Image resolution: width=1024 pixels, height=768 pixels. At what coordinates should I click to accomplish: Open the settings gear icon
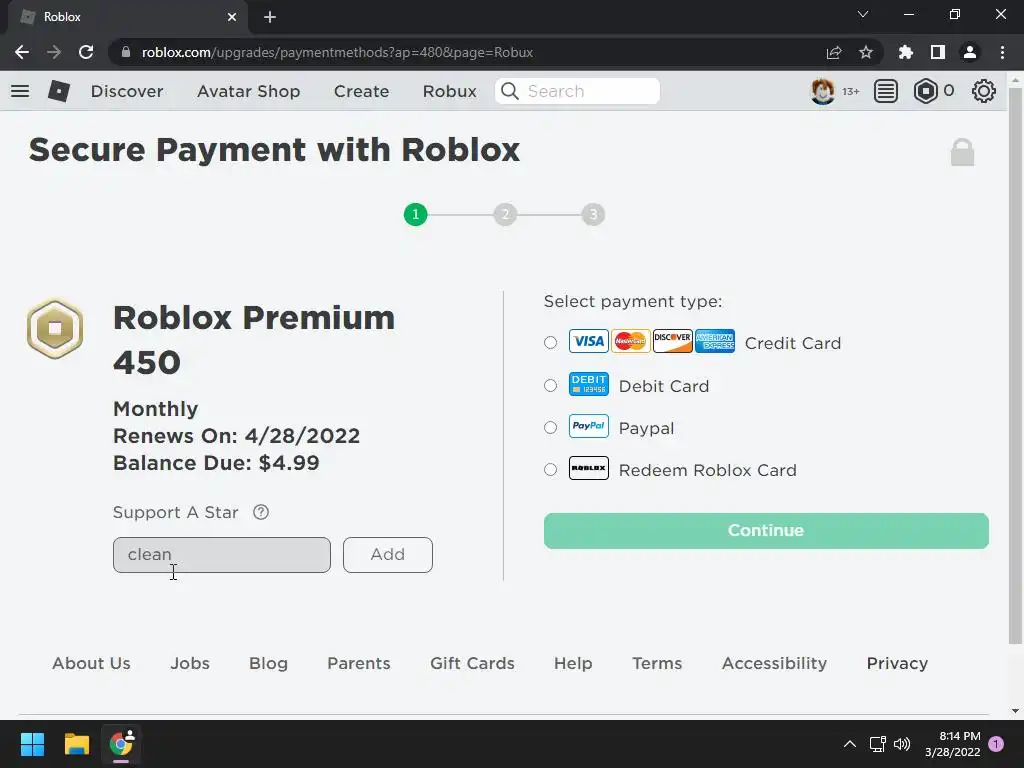984,91
